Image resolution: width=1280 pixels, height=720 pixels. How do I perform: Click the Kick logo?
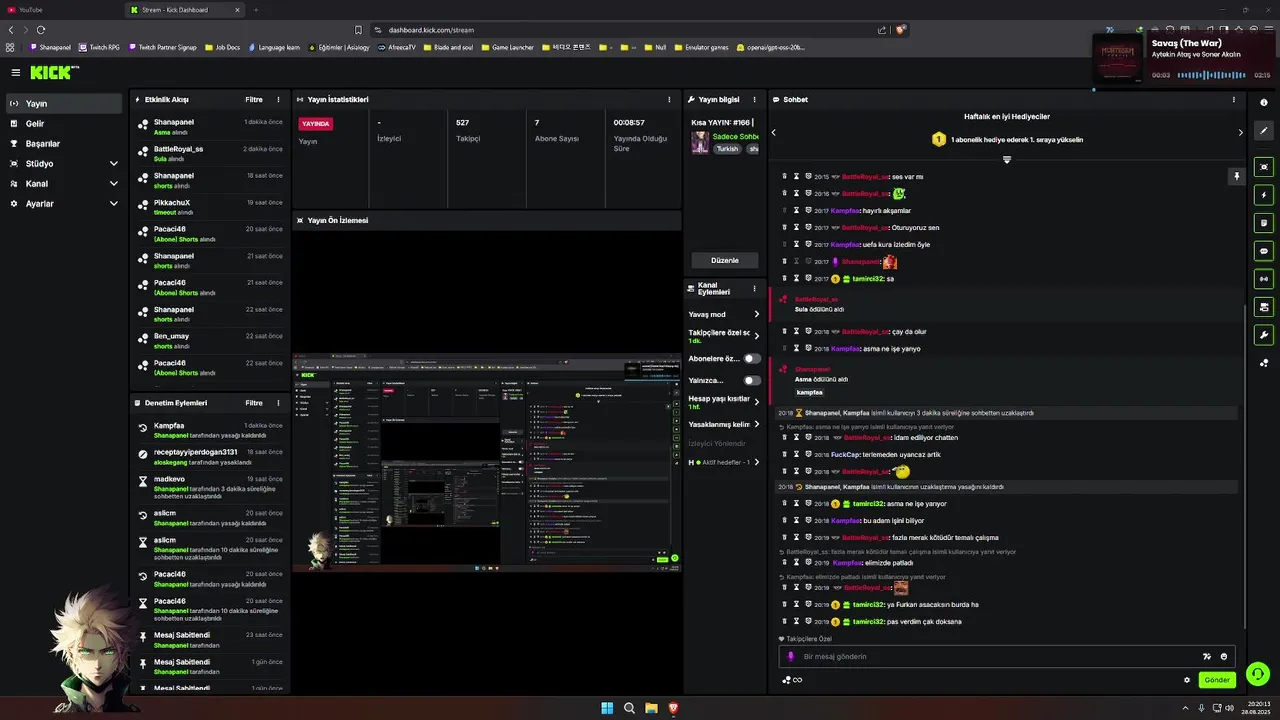(54, 72)
